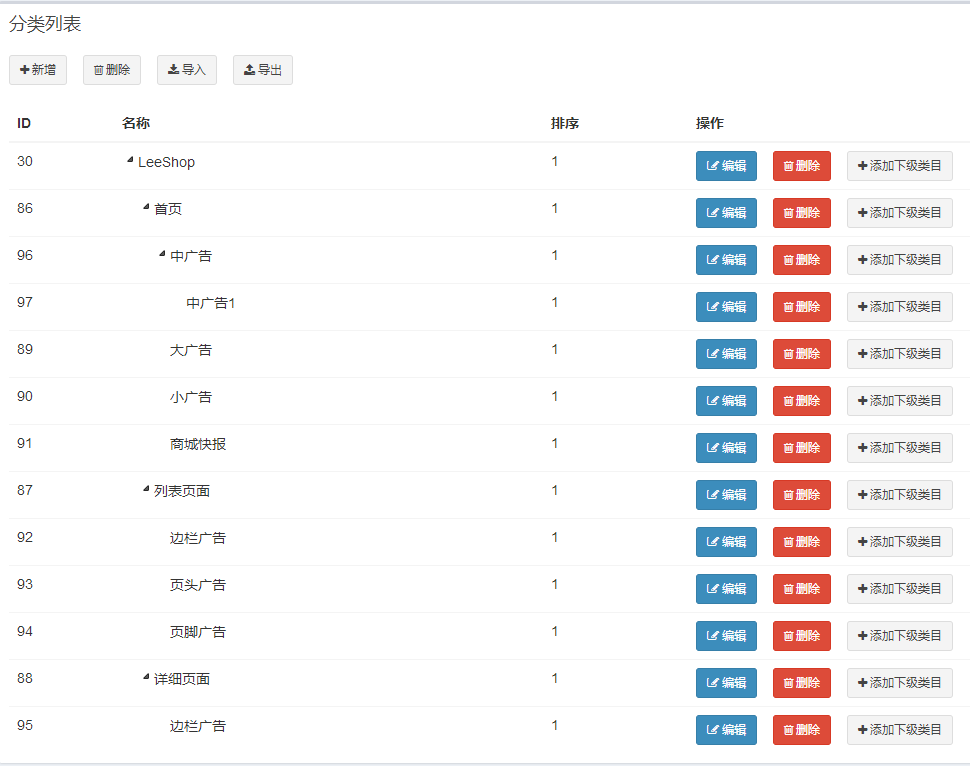Collapse the LeeShop tree node triangle
Screen dimensions: 970x766
pos(130,160)
